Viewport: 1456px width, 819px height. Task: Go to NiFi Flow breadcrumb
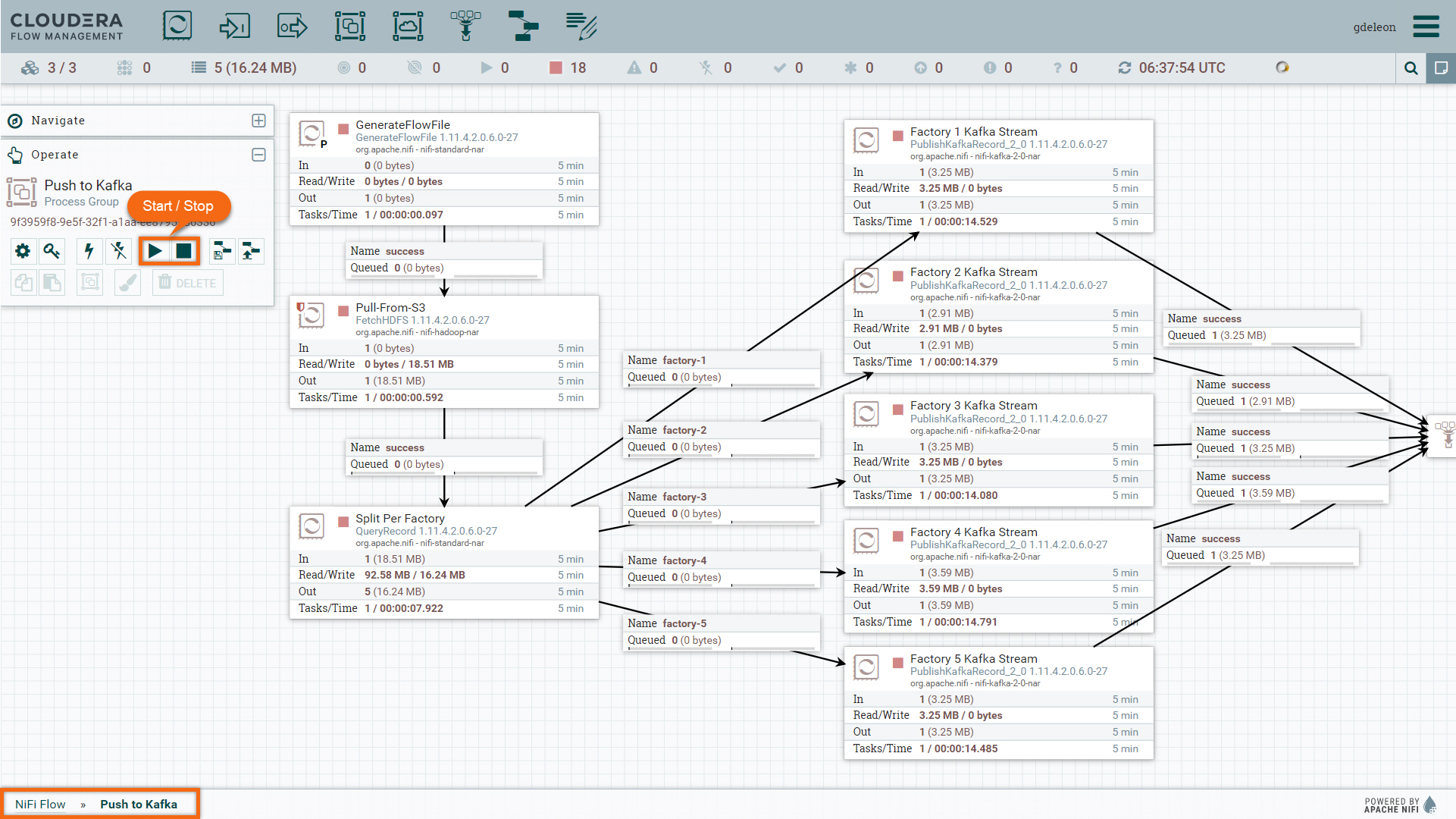tap(40, 805)
